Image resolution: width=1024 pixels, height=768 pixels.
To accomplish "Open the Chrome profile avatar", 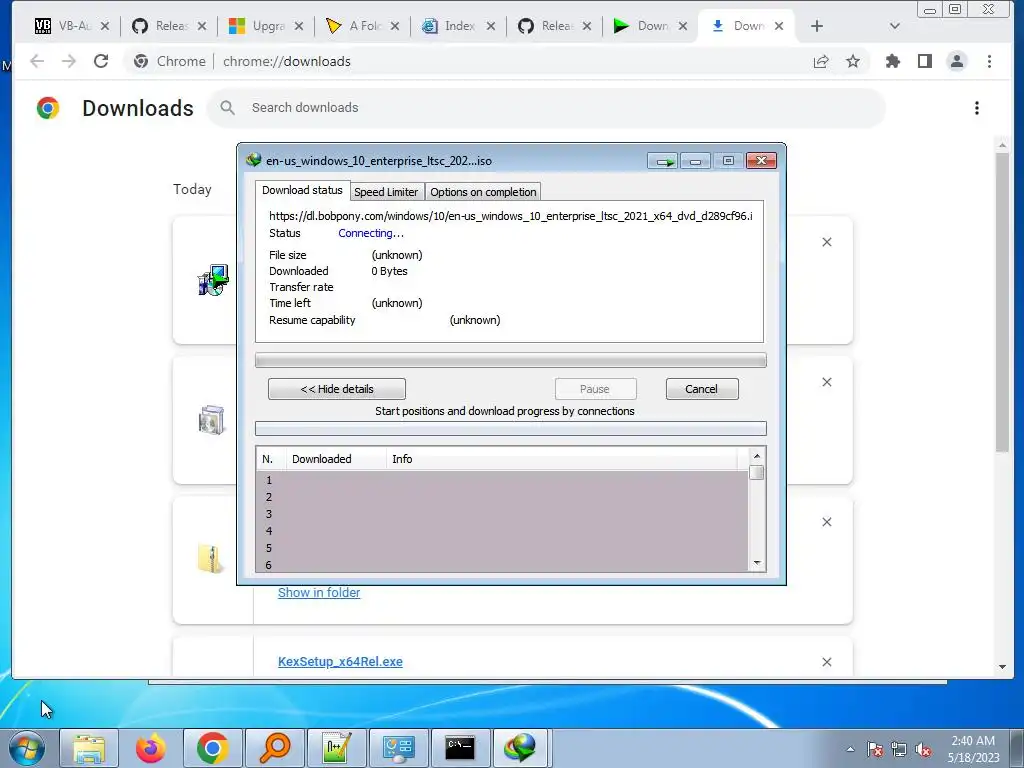I will tap(957, 61).
